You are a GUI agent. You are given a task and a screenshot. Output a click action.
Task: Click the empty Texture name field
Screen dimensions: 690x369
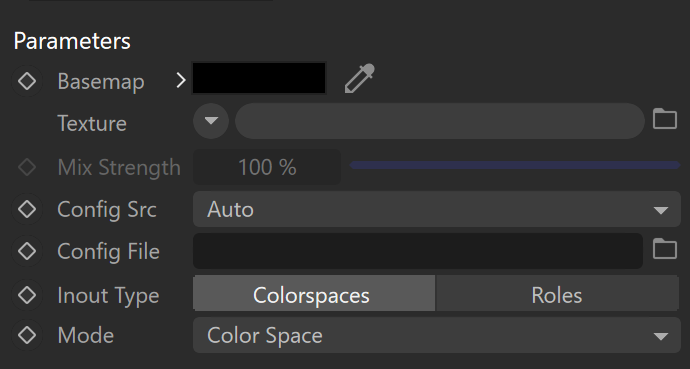coord(440,121)
